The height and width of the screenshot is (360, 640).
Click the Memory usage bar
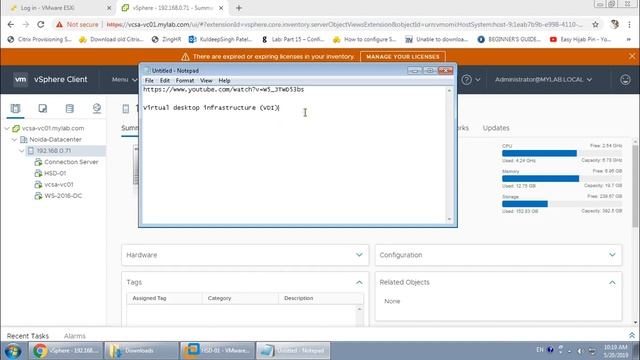click(x=562, y=178)
